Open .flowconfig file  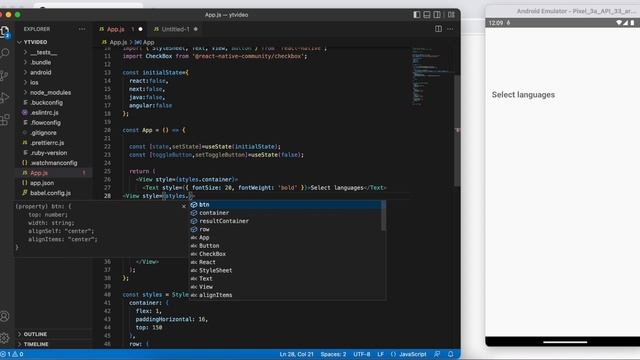(x=45, y=122)
